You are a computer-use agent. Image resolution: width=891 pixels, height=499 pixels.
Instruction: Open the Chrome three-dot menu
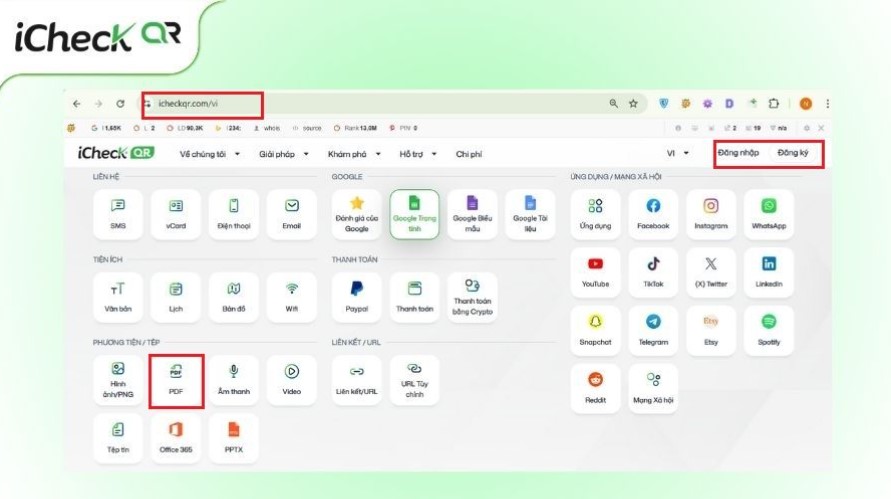tap(827, 103)
